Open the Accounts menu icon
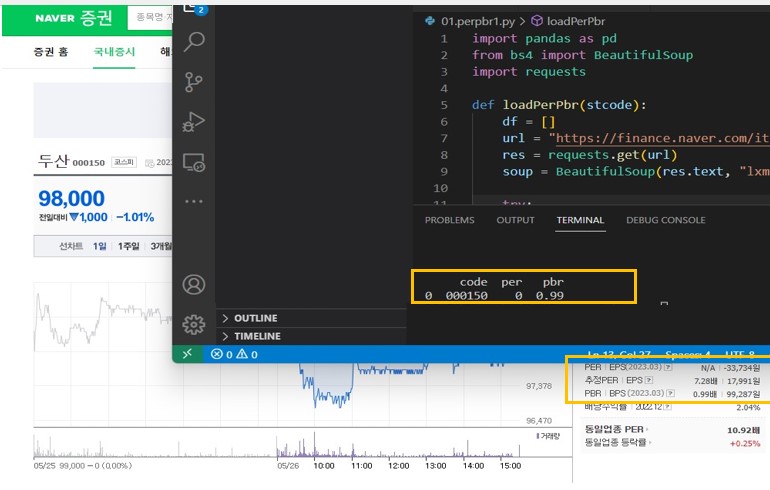 tap(194, 284)
